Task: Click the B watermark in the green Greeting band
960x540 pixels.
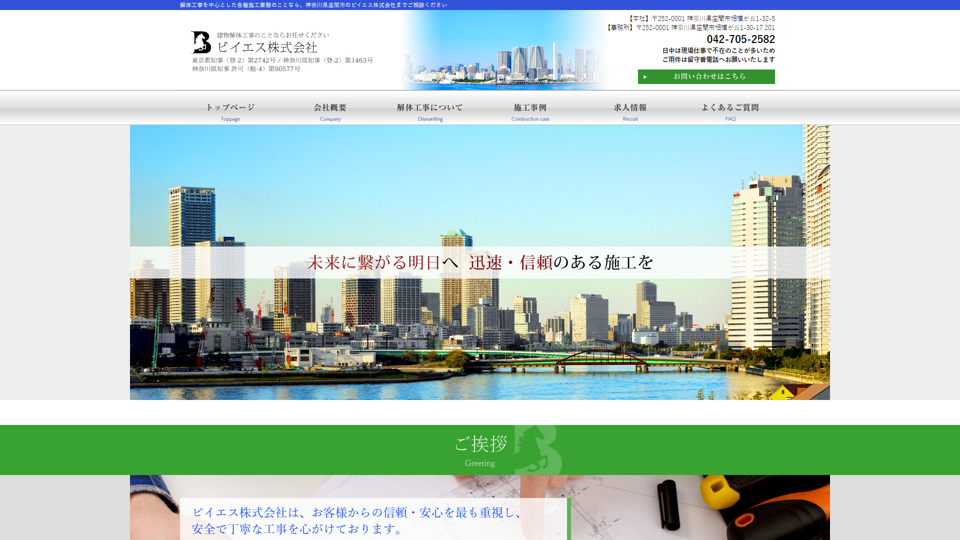Action: 537,450
